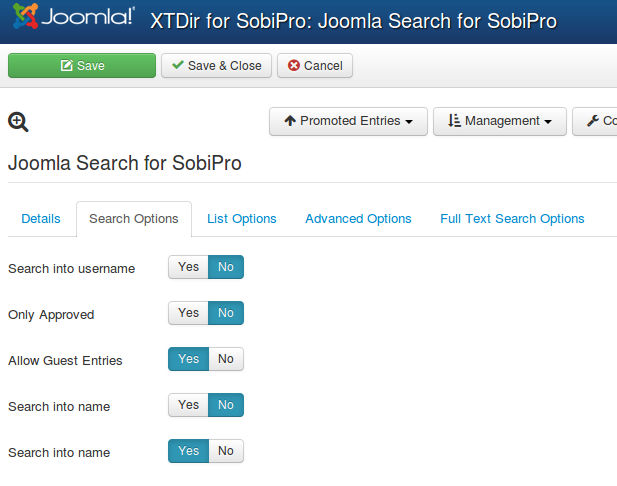Click the Save & Close button
The height and width of the screenshot is (486, 617).
(x=216, y=65)
